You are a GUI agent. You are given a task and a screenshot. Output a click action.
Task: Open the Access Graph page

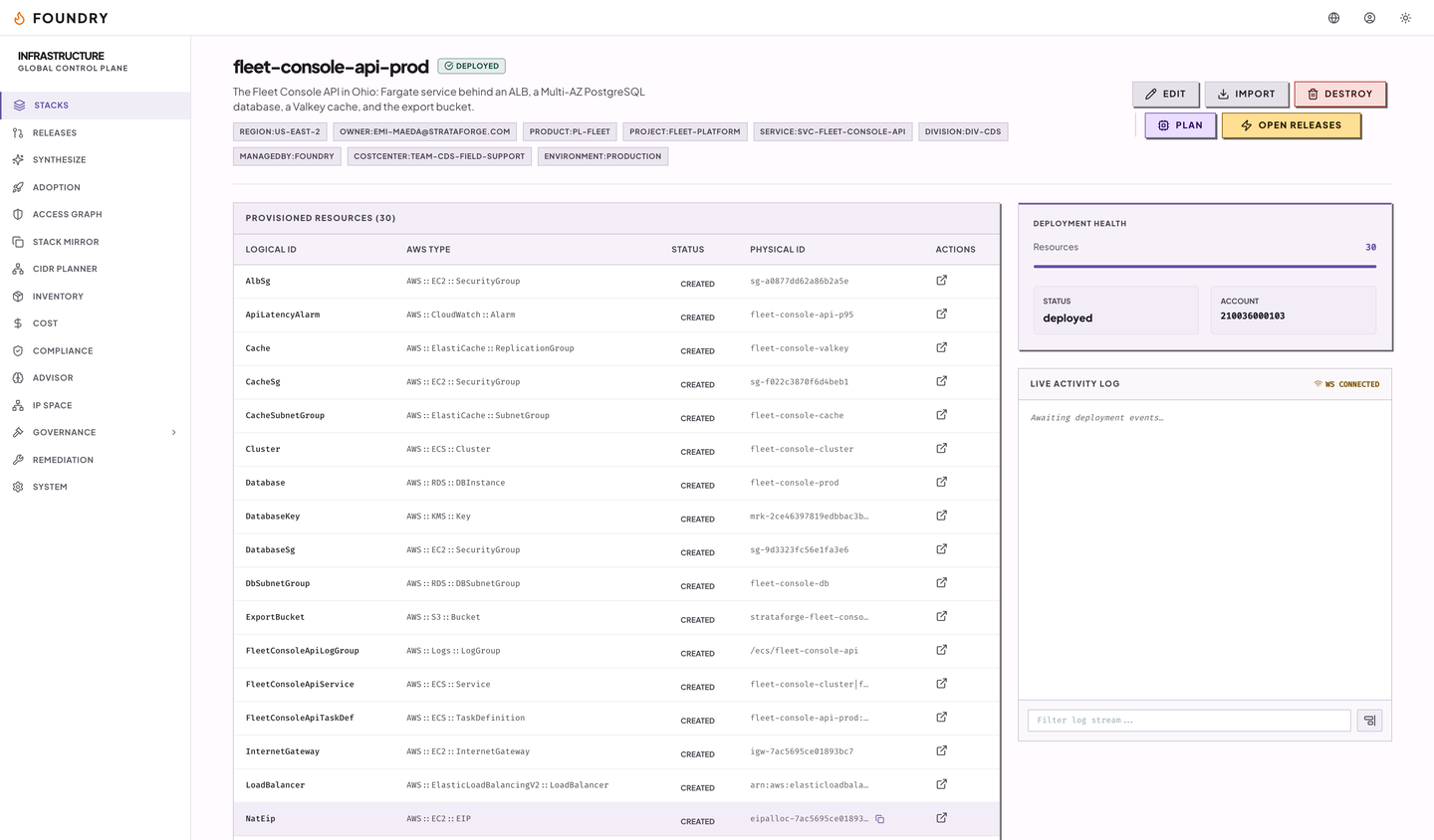point(96,214)
